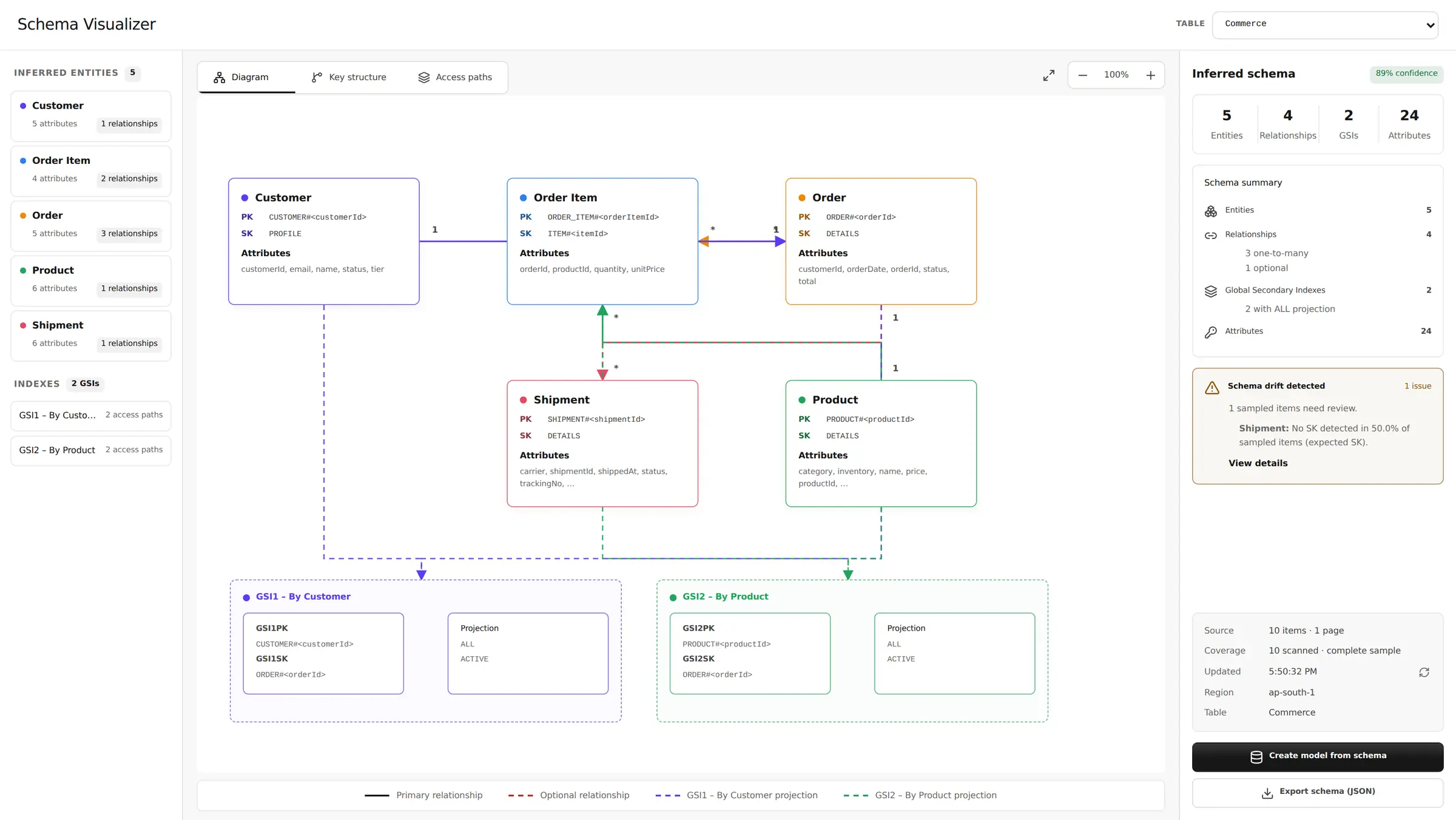1456x820 pixels.
Task: Select the Customer entity in sidebar
Action: [91, 116]
